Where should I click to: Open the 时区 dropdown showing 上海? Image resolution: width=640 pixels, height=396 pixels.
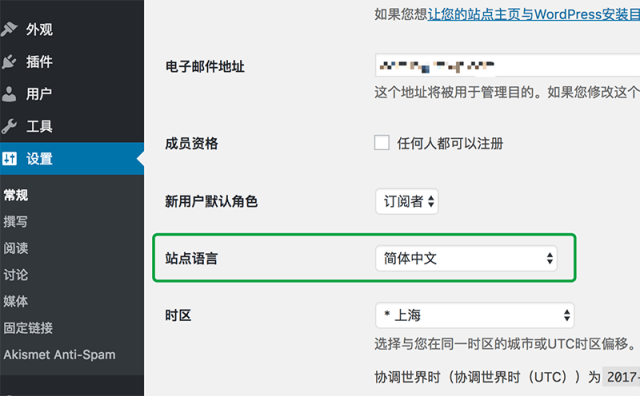tap(475, 315)
